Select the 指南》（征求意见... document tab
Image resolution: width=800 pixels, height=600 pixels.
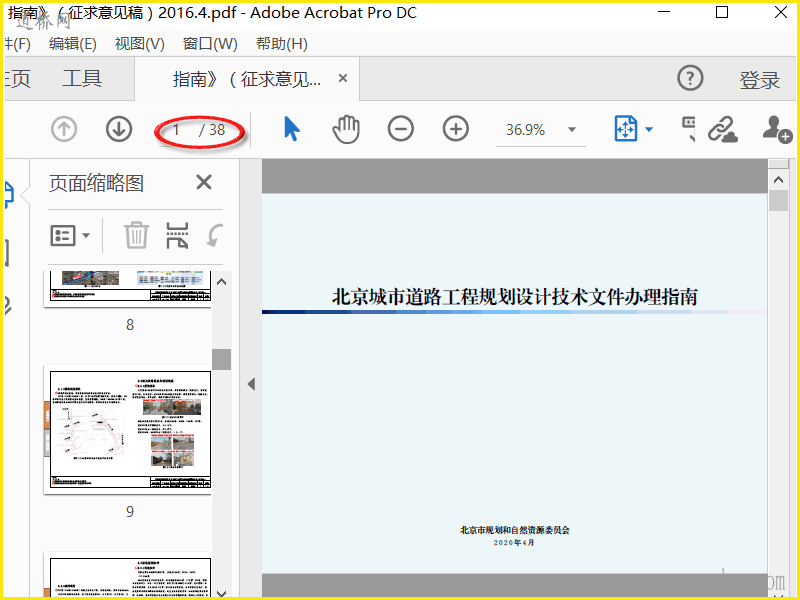click(x=247, y=79)
